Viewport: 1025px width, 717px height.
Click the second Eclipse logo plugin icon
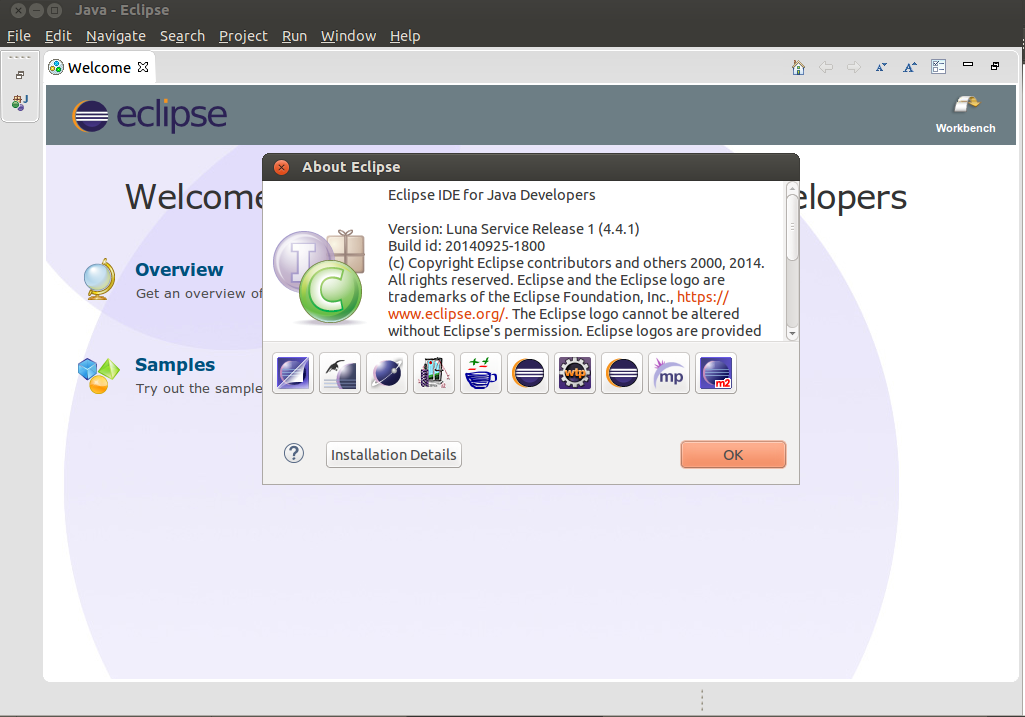click(622, 373)
